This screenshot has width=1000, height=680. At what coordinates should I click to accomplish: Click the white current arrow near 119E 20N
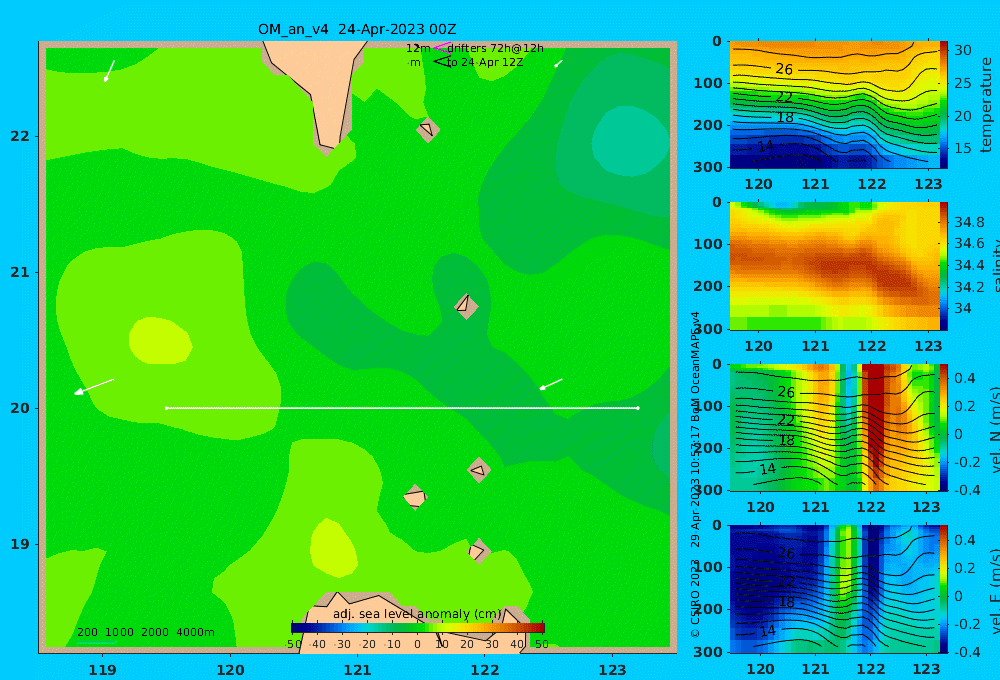point(94,387)
